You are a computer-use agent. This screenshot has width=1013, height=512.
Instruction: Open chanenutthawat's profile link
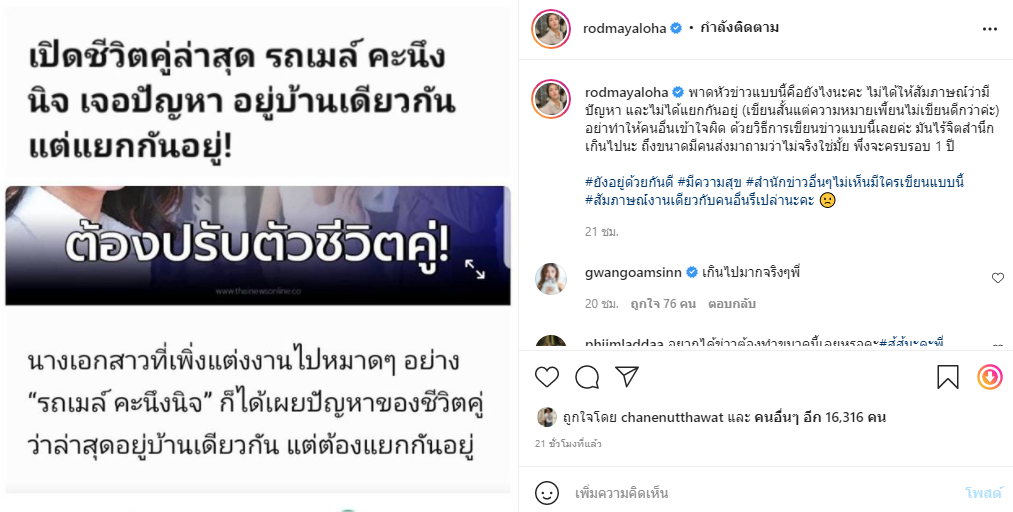pos(672,417)
